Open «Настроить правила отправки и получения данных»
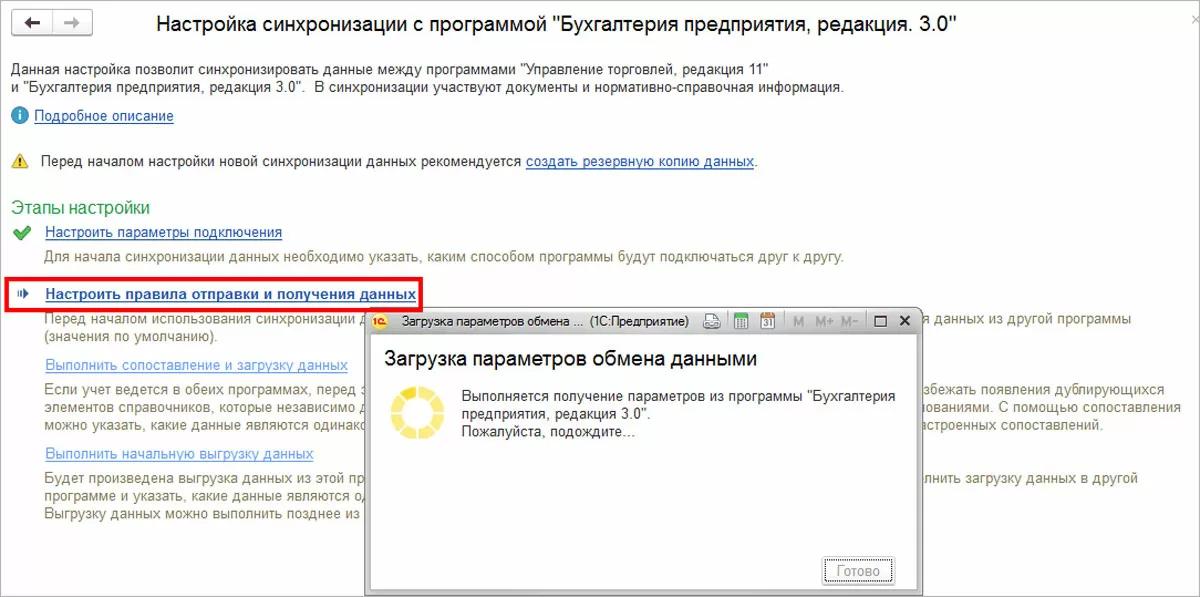 230,295
